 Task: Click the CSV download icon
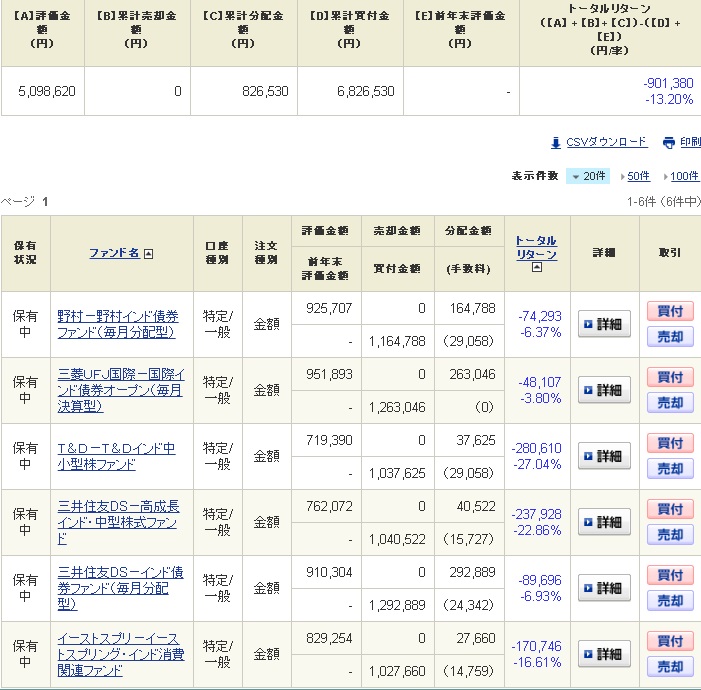pyautogui.click(x=556, y=143)
